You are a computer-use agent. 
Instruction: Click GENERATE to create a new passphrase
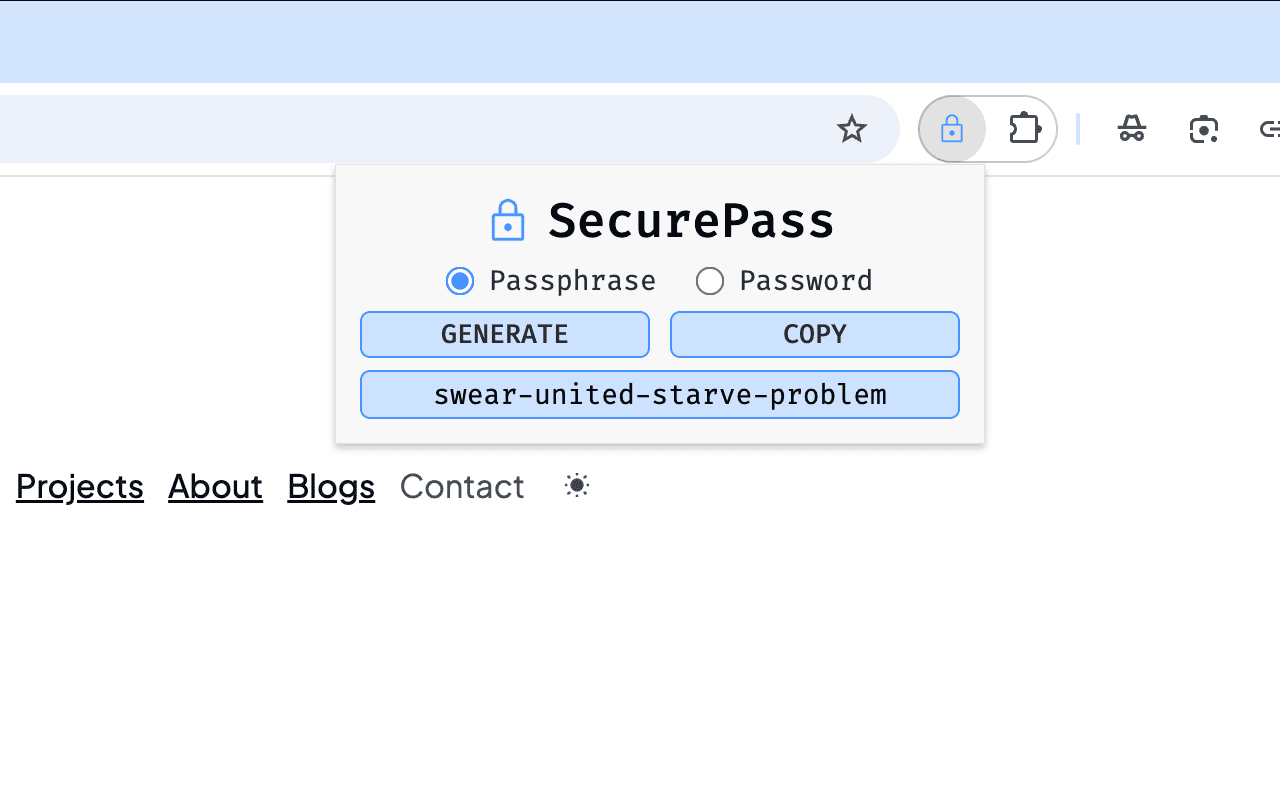point(504,334)
